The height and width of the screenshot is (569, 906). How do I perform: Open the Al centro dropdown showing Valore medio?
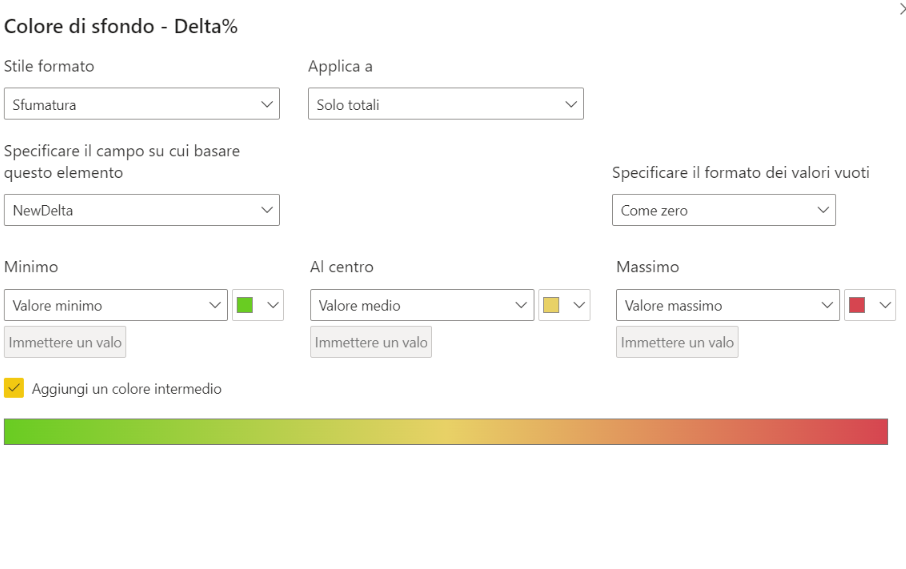pyautogui.click(x=422, y=305)
